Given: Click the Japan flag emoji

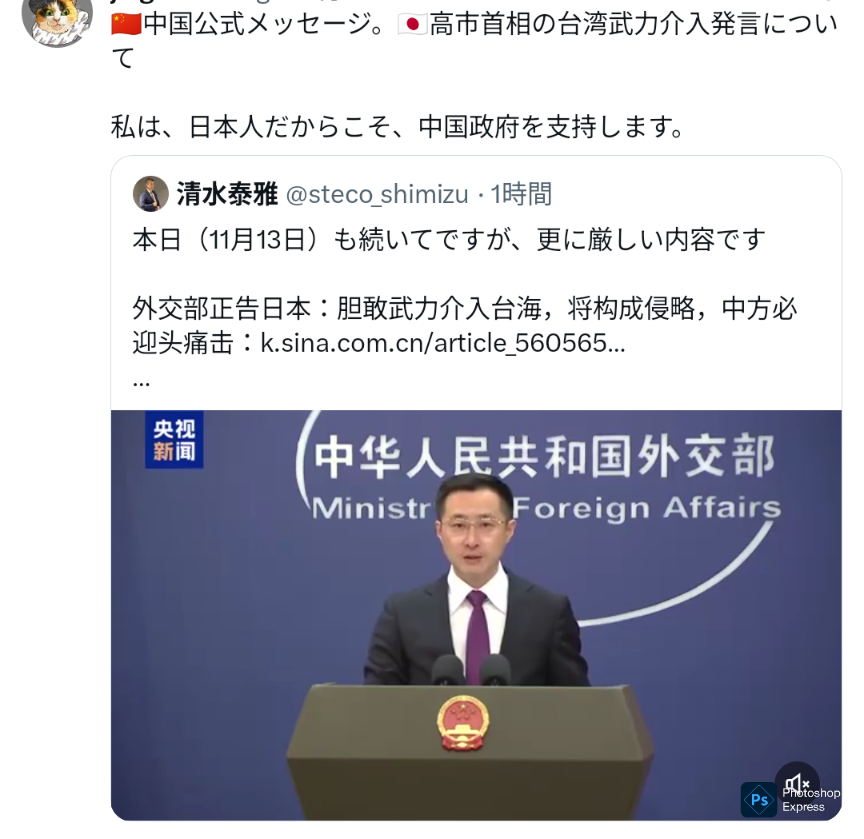Looking at the screenshot, I should 412,24.
